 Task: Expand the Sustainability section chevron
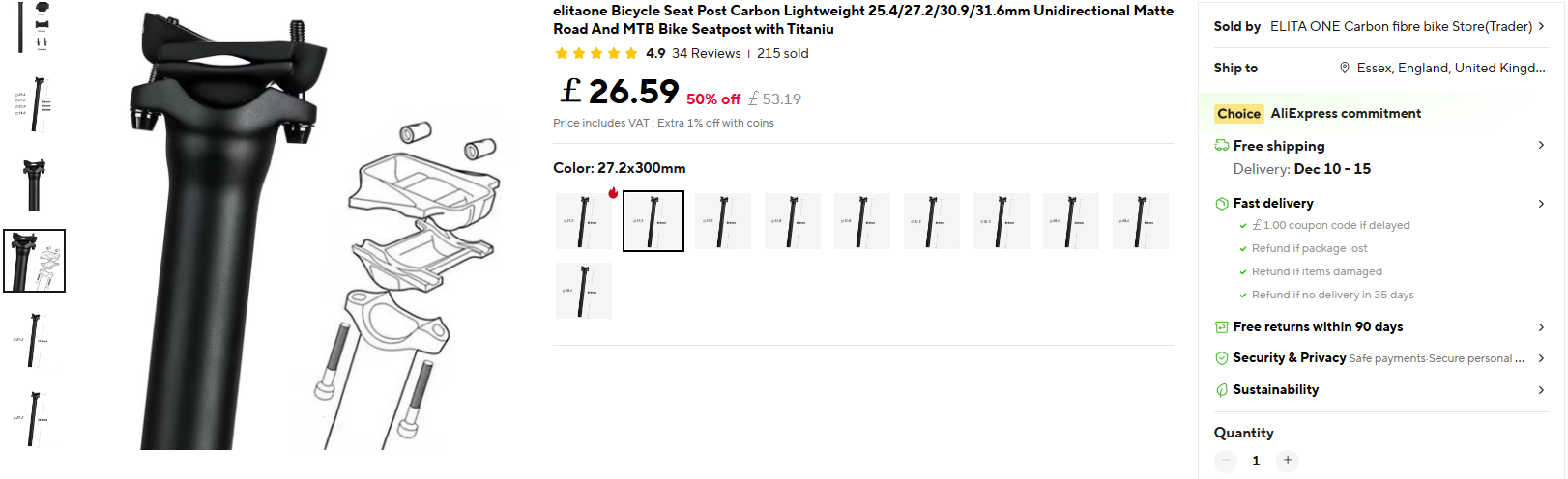[1541, 389]
